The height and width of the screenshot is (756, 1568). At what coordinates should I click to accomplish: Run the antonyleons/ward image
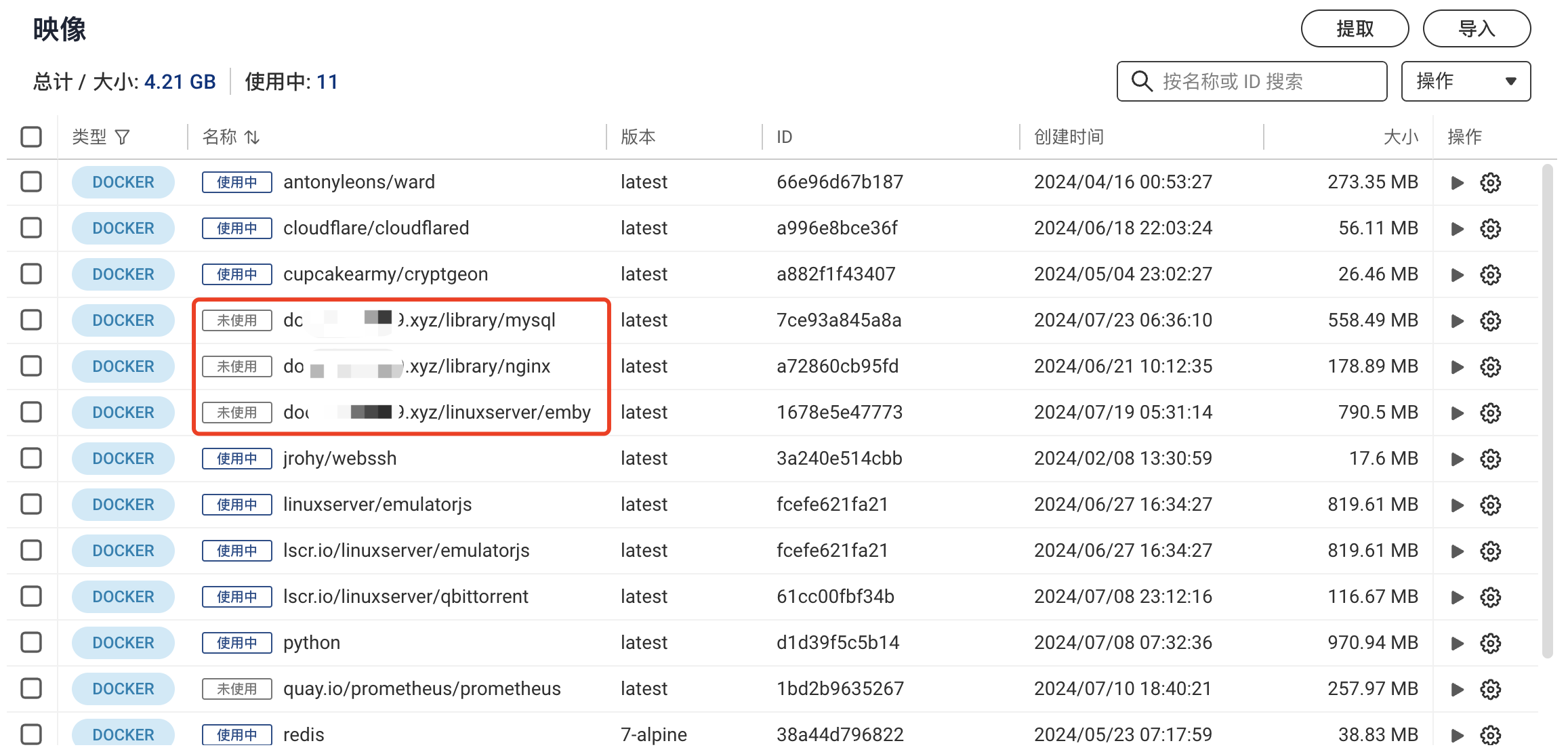tap(1457, 183)
